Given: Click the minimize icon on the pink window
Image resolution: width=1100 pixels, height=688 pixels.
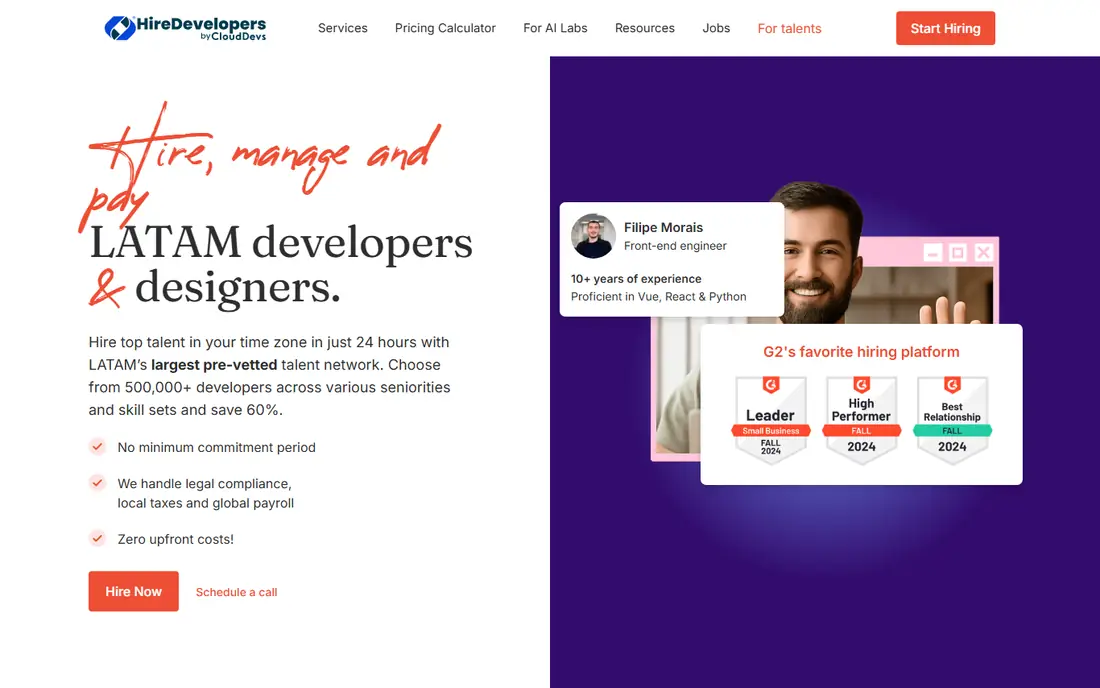Looking at the screenshot, I should pyautogui.click(x=932, y=252).
